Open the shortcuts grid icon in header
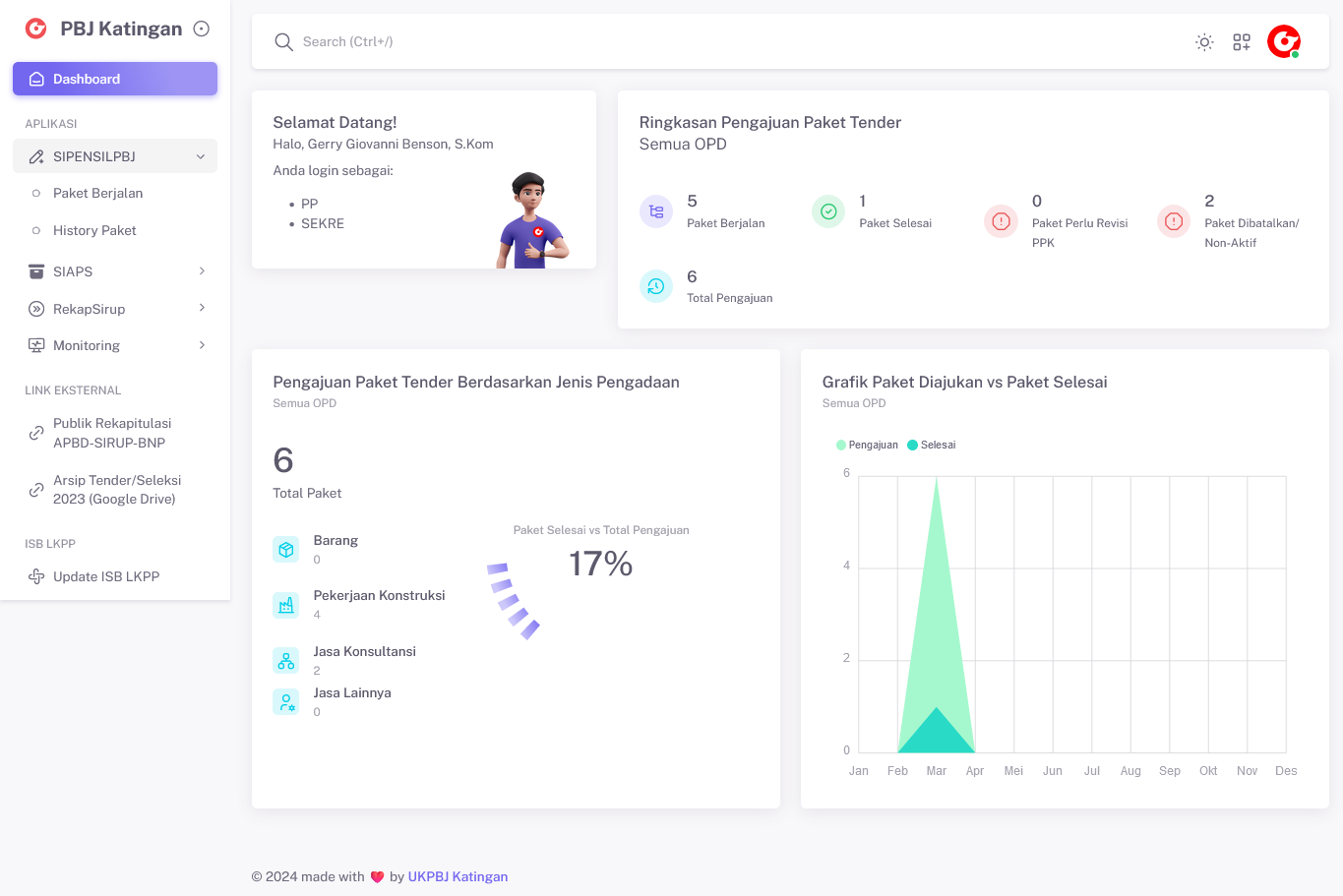Image resolution: width=1343 pixels, height=896 pixels. [1242, 42]
